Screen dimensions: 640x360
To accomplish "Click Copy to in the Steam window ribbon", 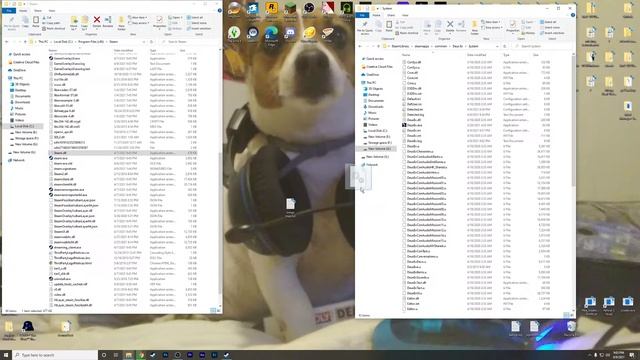I will [x=84, y=23].
